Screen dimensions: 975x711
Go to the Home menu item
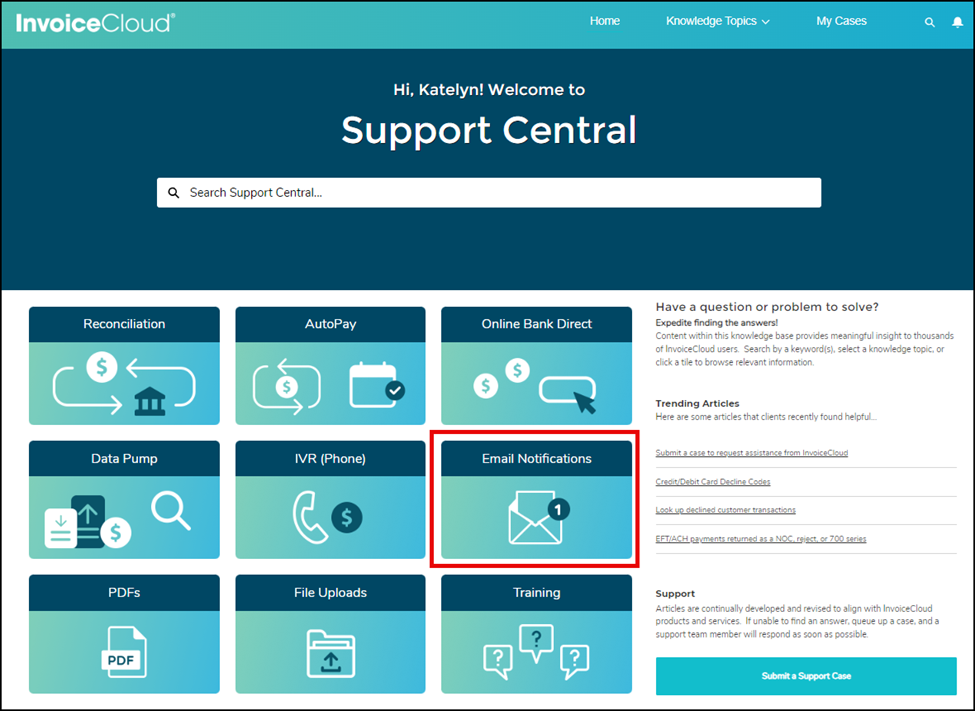[x=604, y=21]
